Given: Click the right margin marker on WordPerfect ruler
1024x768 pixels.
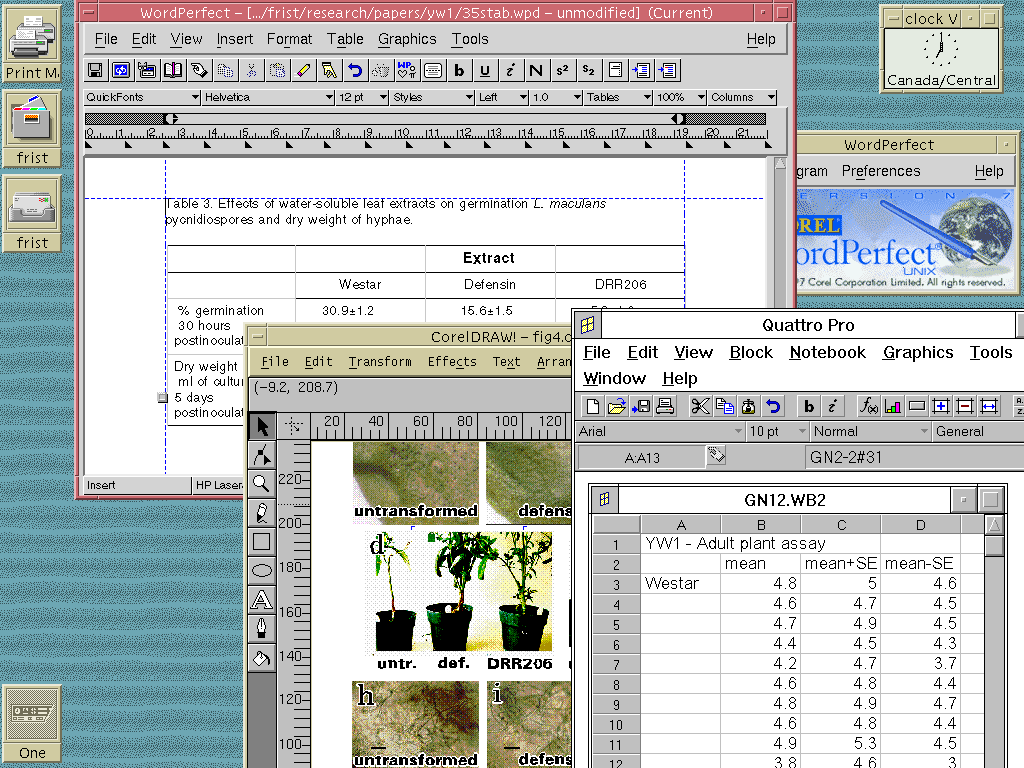Looking at the screenshot, I should pos(679,119).
